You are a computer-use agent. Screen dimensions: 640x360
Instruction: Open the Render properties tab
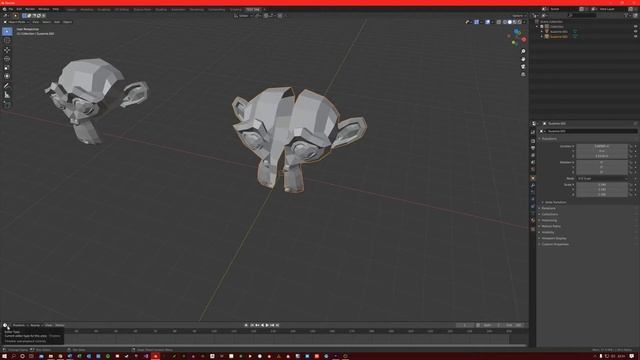(x=533, y=141)
